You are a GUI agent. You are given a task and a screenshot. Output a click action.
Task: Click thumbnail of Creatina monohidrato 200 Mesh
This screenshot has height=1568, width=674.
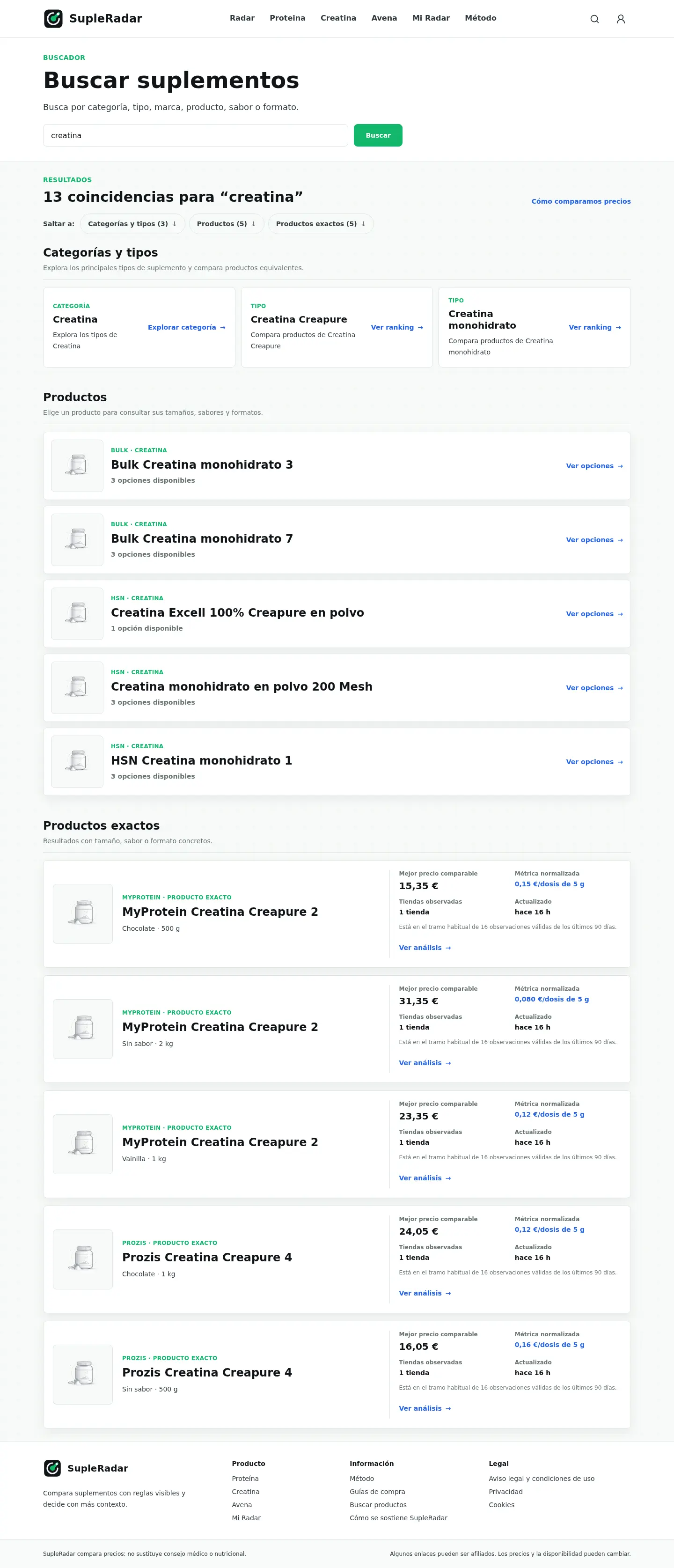pos(77,688)
